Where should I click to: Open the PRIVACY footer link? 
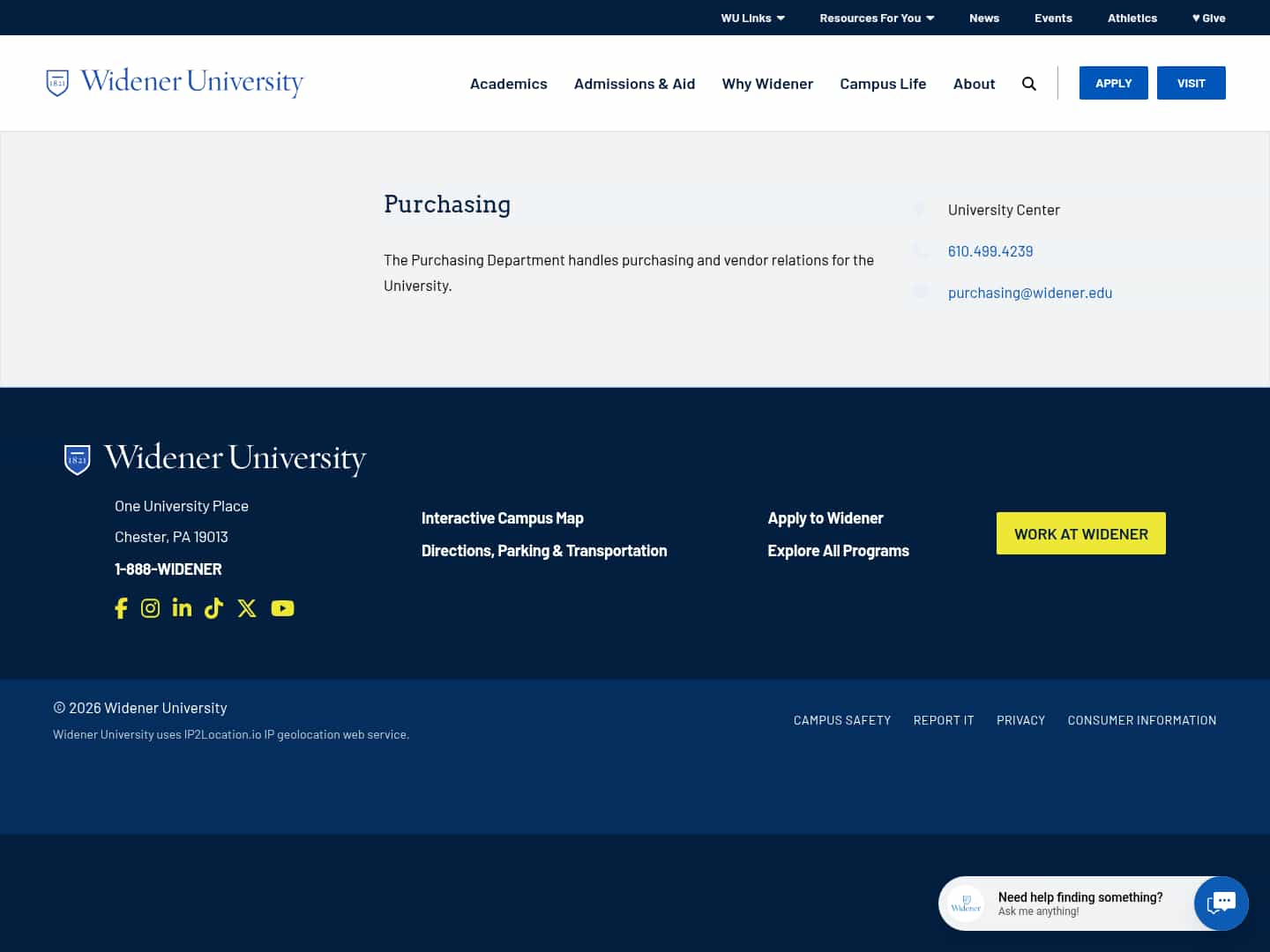click(x=1021, y=720)
